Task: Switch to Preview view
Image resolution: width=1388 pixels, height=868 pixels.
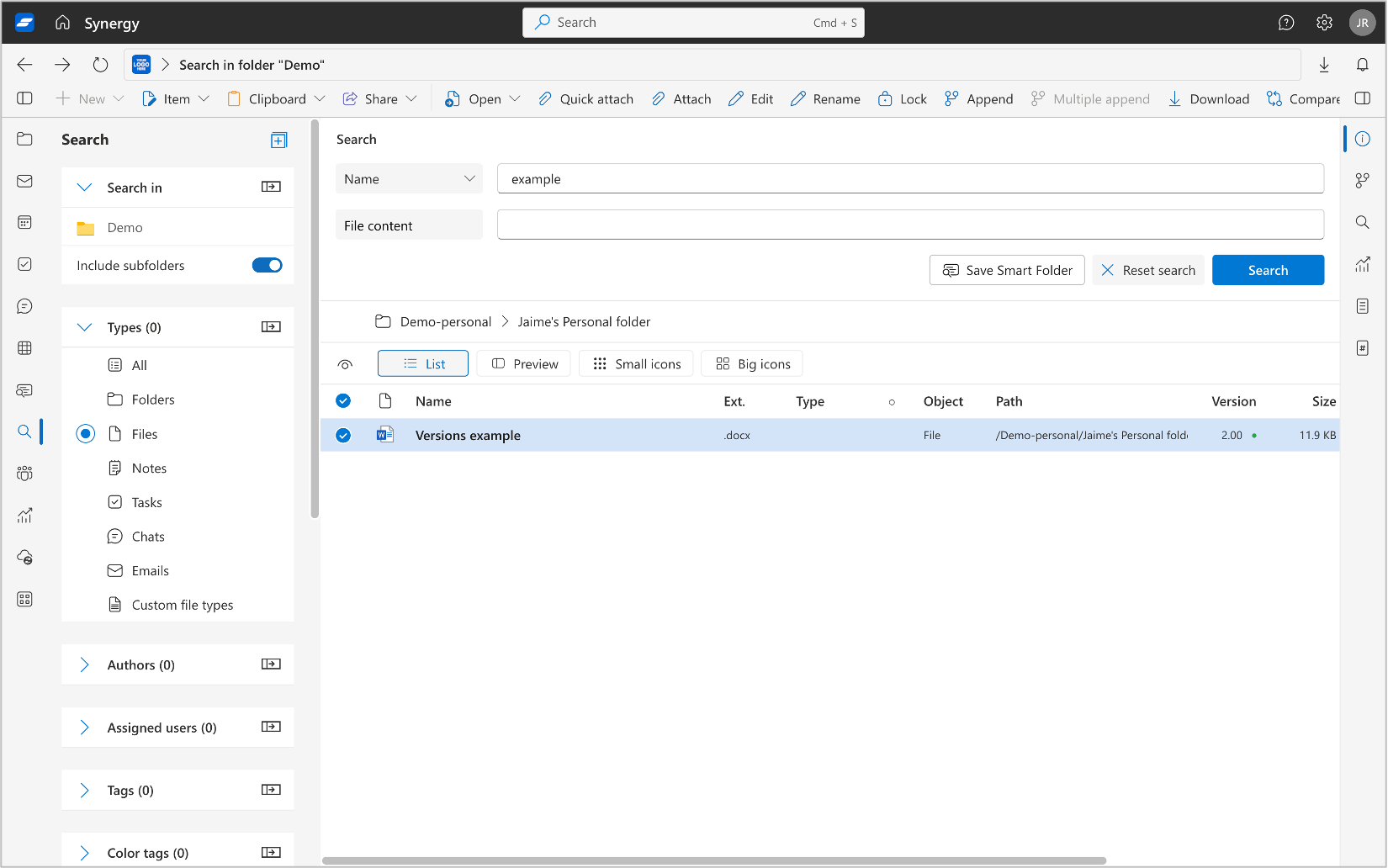Action: click(x=524, y=363)
